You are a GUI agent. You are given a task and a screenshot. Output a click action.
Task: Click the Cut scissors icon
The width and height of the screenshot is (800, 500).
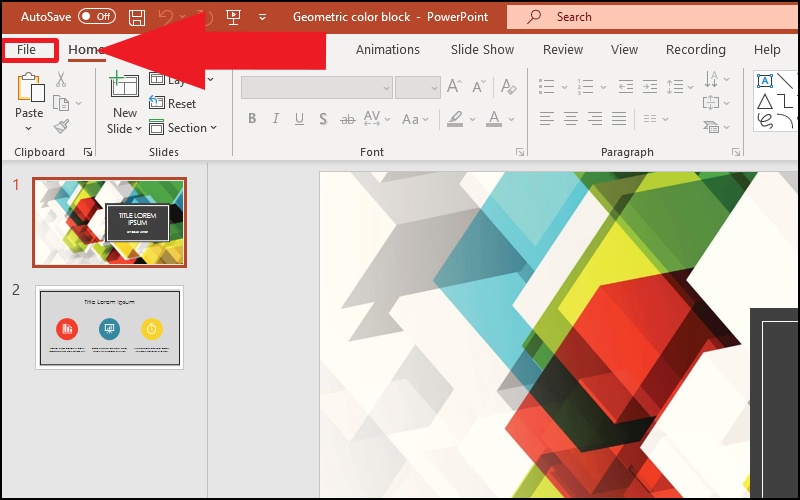[61, 79]
